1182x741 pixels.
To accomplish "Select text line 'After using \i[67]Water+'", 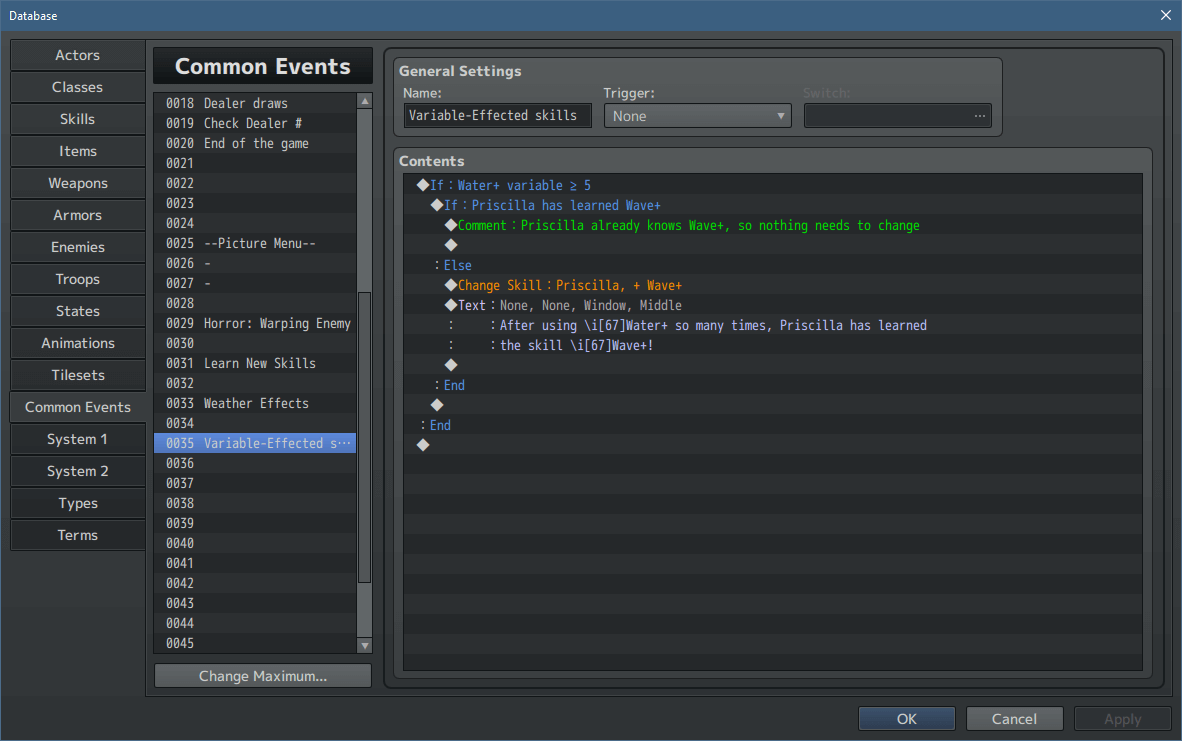I will click(x=773, y=325).
